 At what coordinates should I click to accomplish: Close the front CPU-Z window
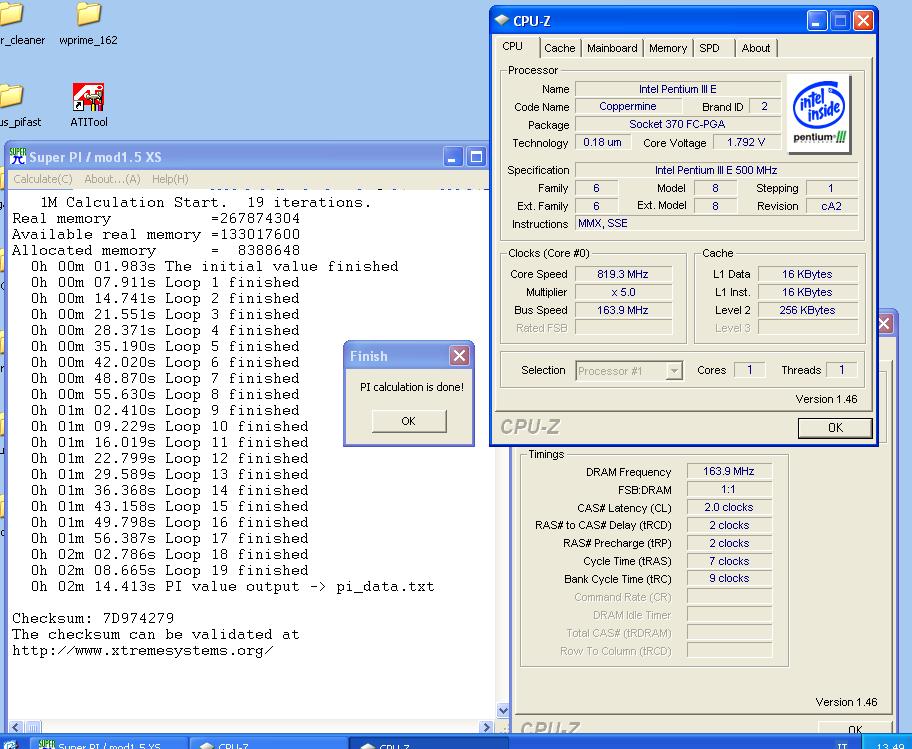(x=863, y=21)
